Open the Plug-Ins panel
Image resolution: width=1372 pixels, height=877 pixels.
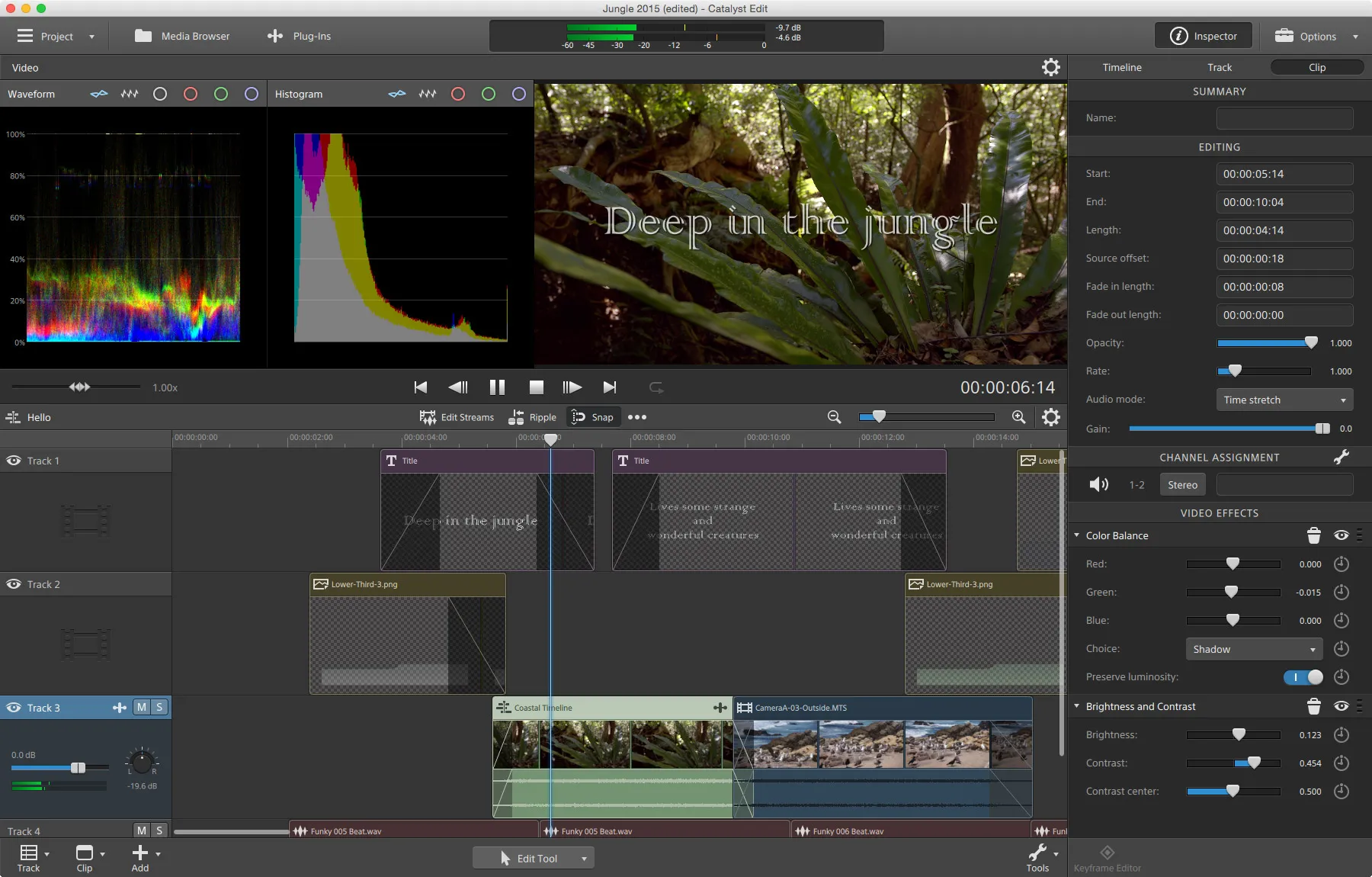[x=299, y=36]
